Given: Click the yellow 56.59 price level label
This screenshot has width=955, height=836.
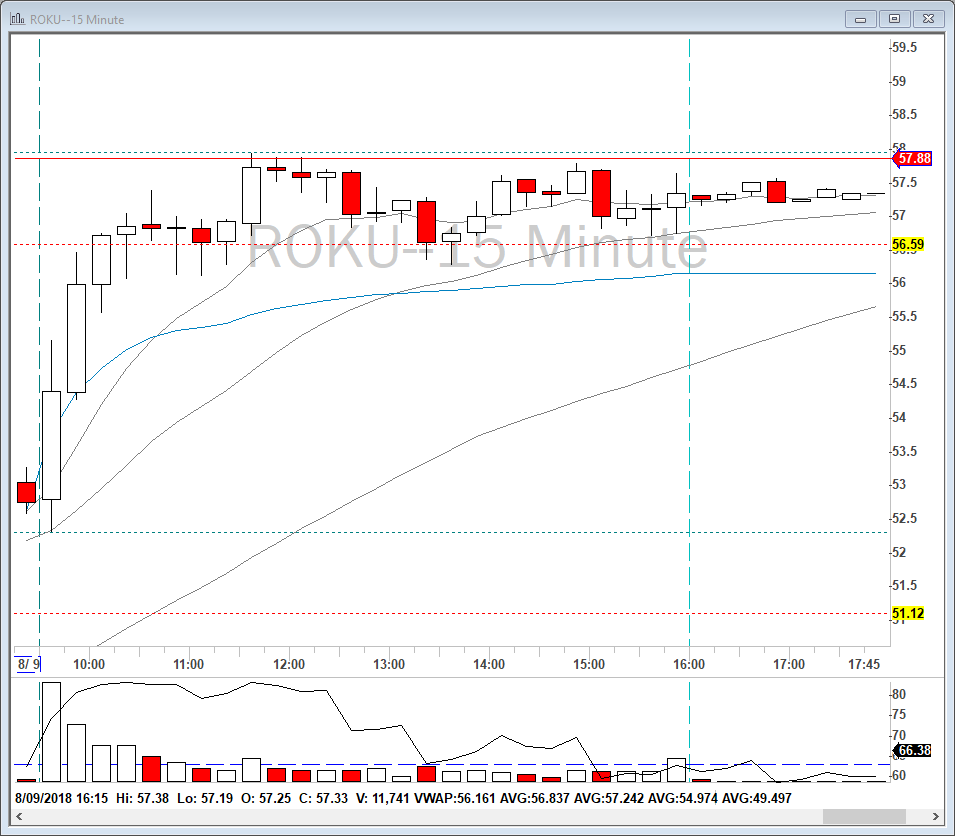Looking at the screenshot, I should [907, 245].
